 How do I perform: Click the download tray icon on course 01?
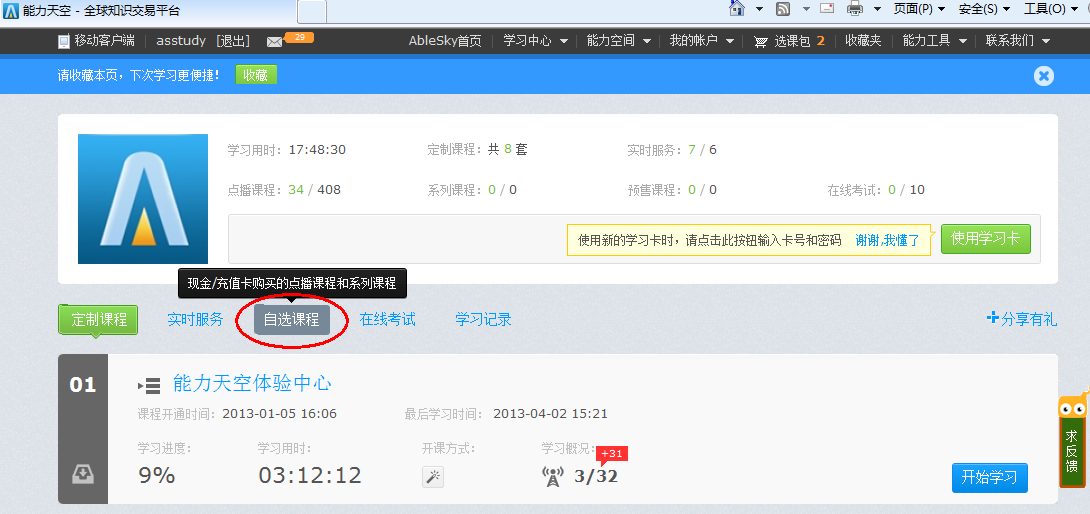click(x=83, y=474)
